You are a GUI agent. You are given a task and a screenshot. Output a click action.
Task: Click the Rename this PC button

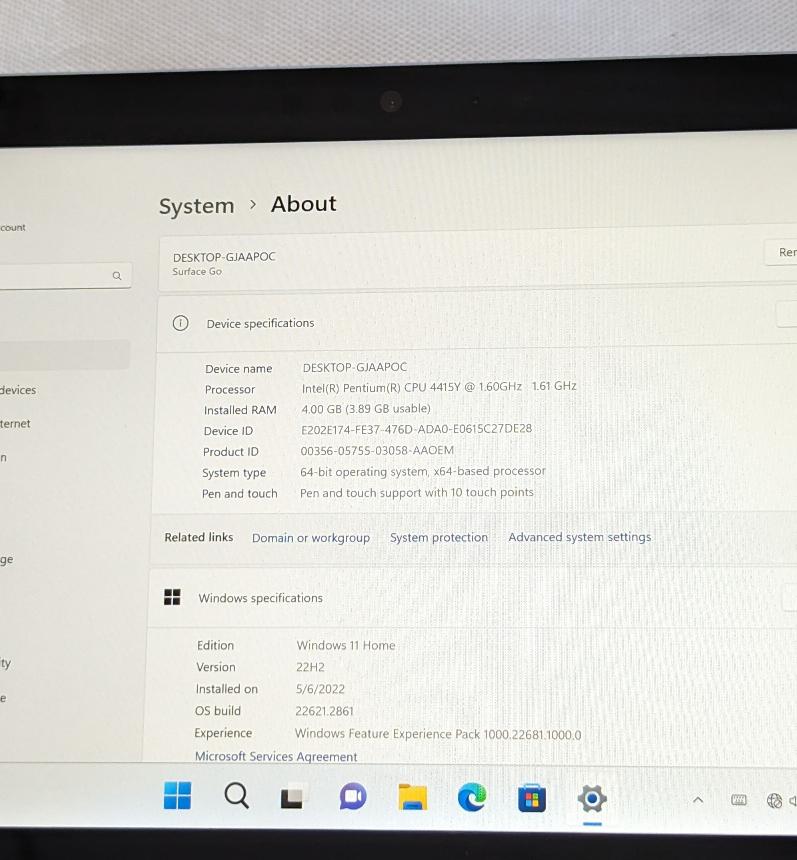point(785,252)
